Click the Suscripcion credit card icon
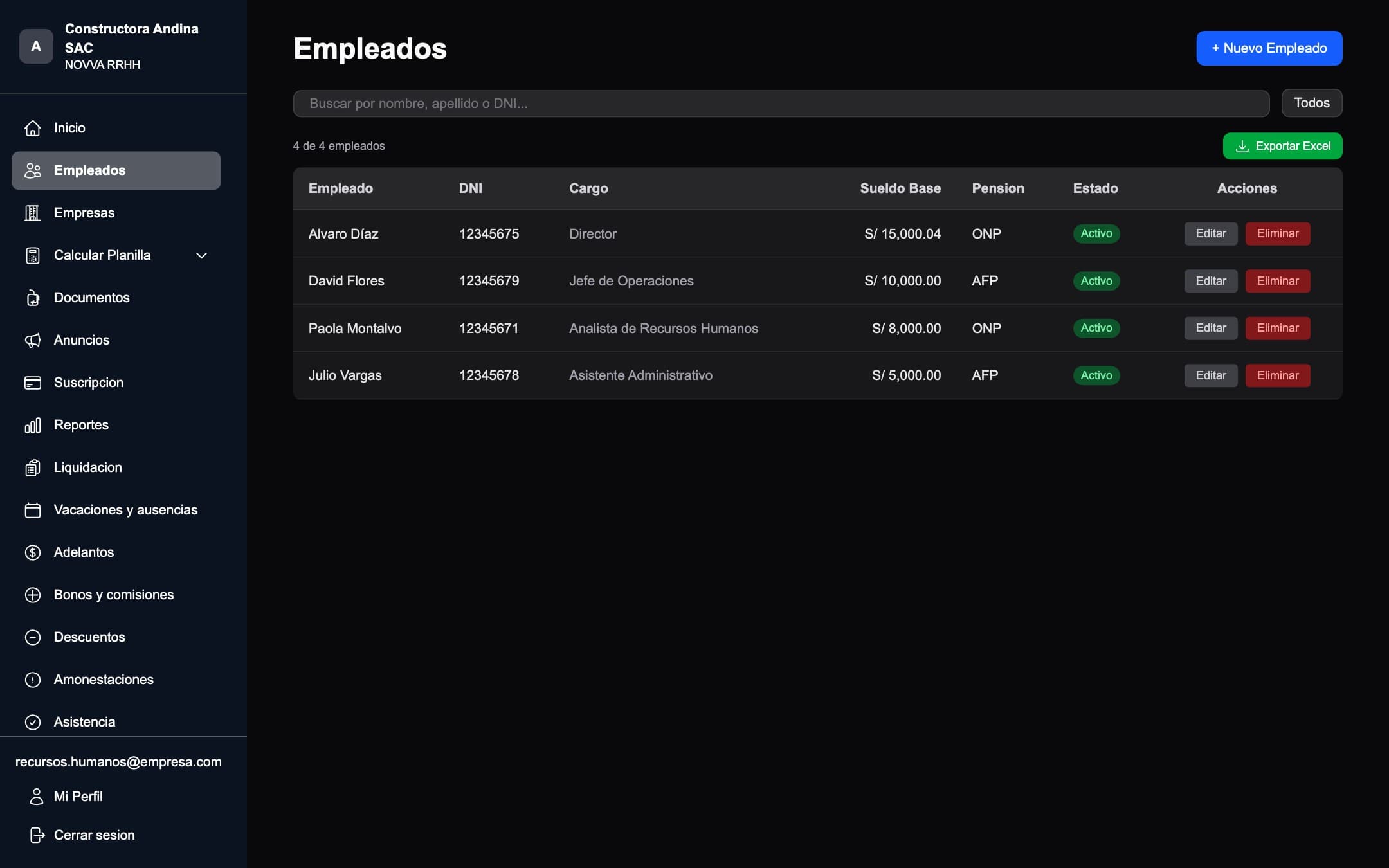Viewport: 1389px width, 868px height. [33, 383]
